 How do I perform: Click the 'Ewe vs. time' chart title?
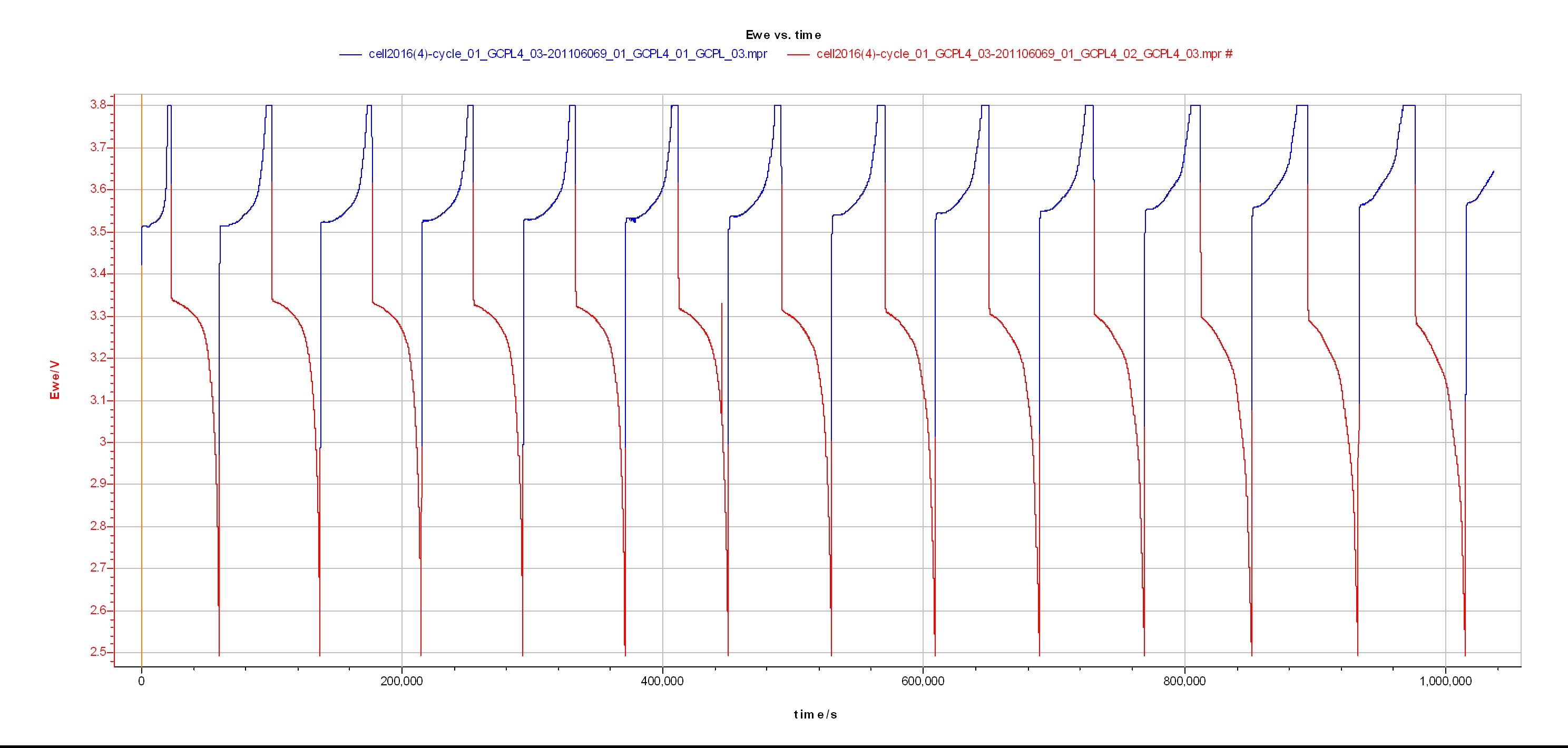[x=783, y=35]
